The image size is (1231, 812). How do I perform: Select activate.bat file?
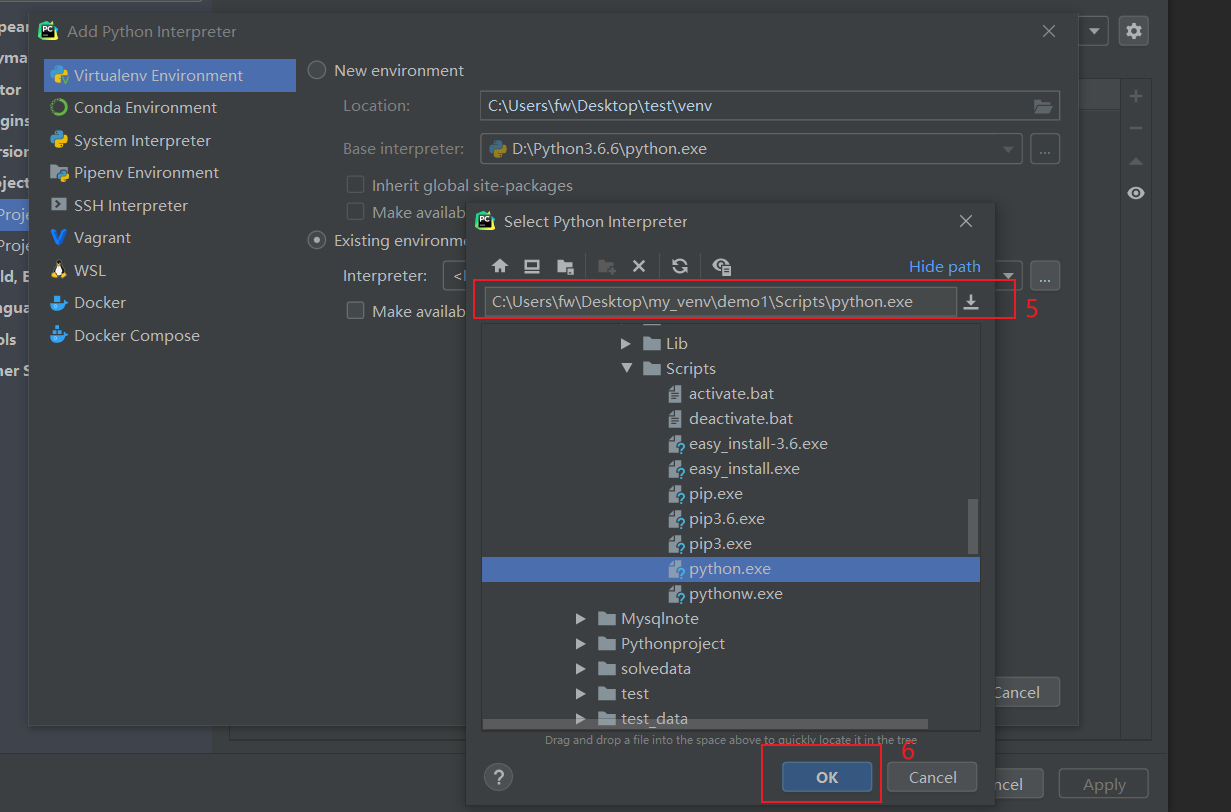pyautogui.click(x=731, y=394)
